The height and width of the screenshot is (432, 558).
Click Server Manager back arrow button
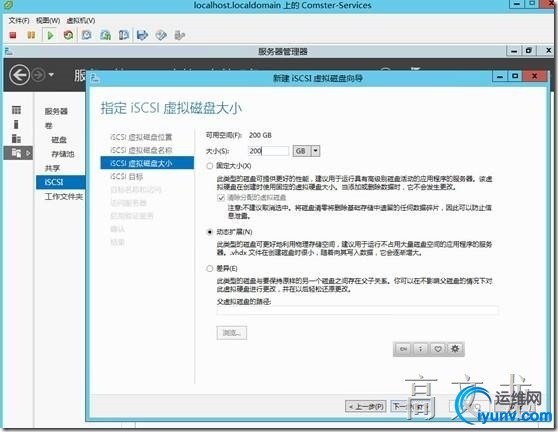tap(19, 75)
